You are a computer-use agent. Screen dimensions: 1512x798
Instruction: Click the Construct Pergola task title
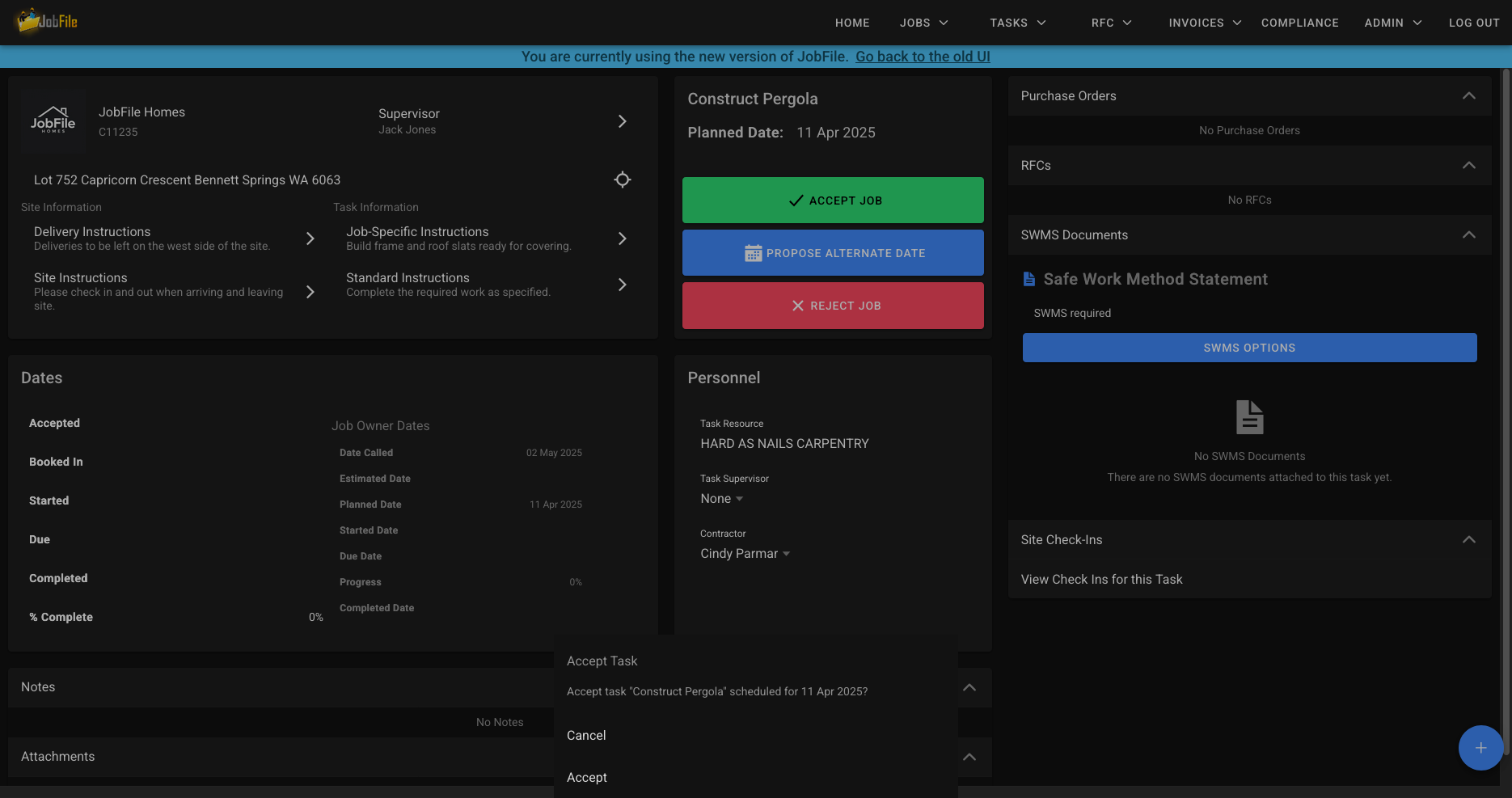click(753, 99)
